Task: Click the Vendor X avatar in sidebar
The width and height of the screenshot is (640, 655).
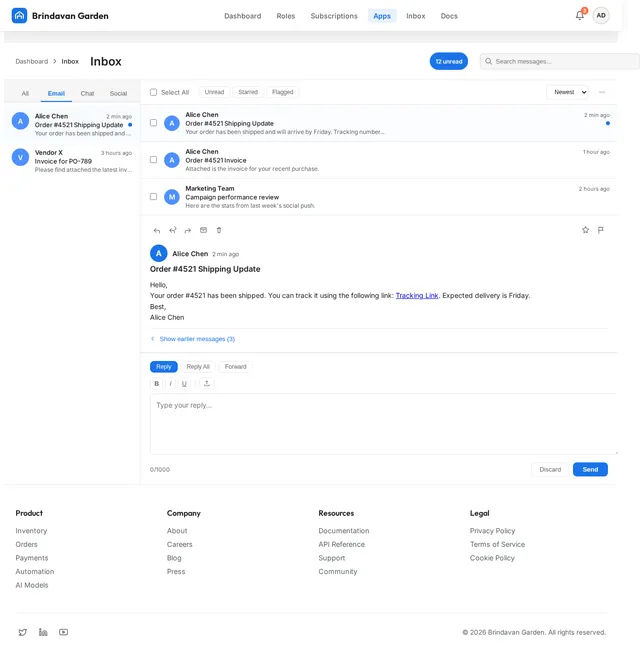Action: click(20, 157)
